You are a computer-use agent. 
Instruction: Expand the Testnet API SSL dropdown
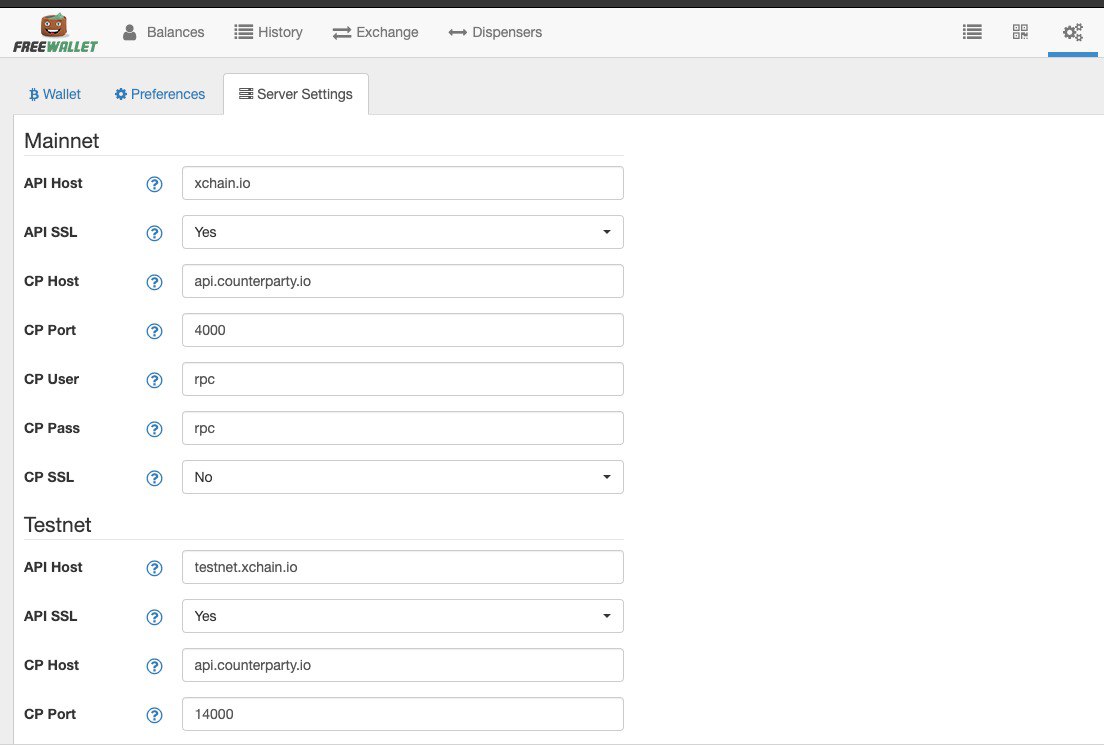point(402,616)
